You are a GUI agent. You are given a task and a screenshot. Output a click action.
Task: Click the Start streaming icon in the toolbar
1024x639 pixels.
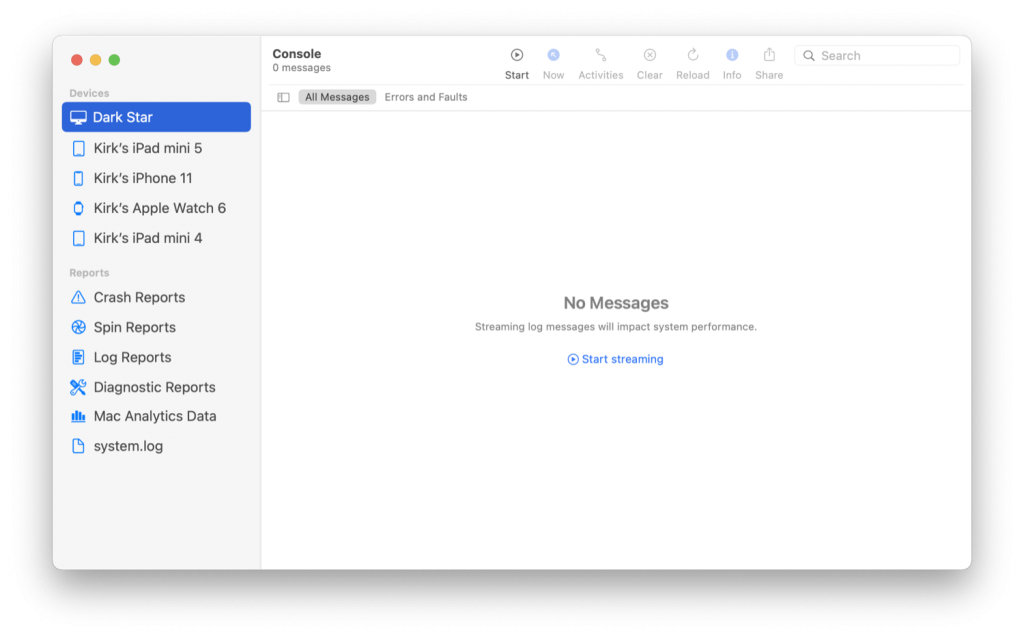pyautogui.click(x=517, y=54)
